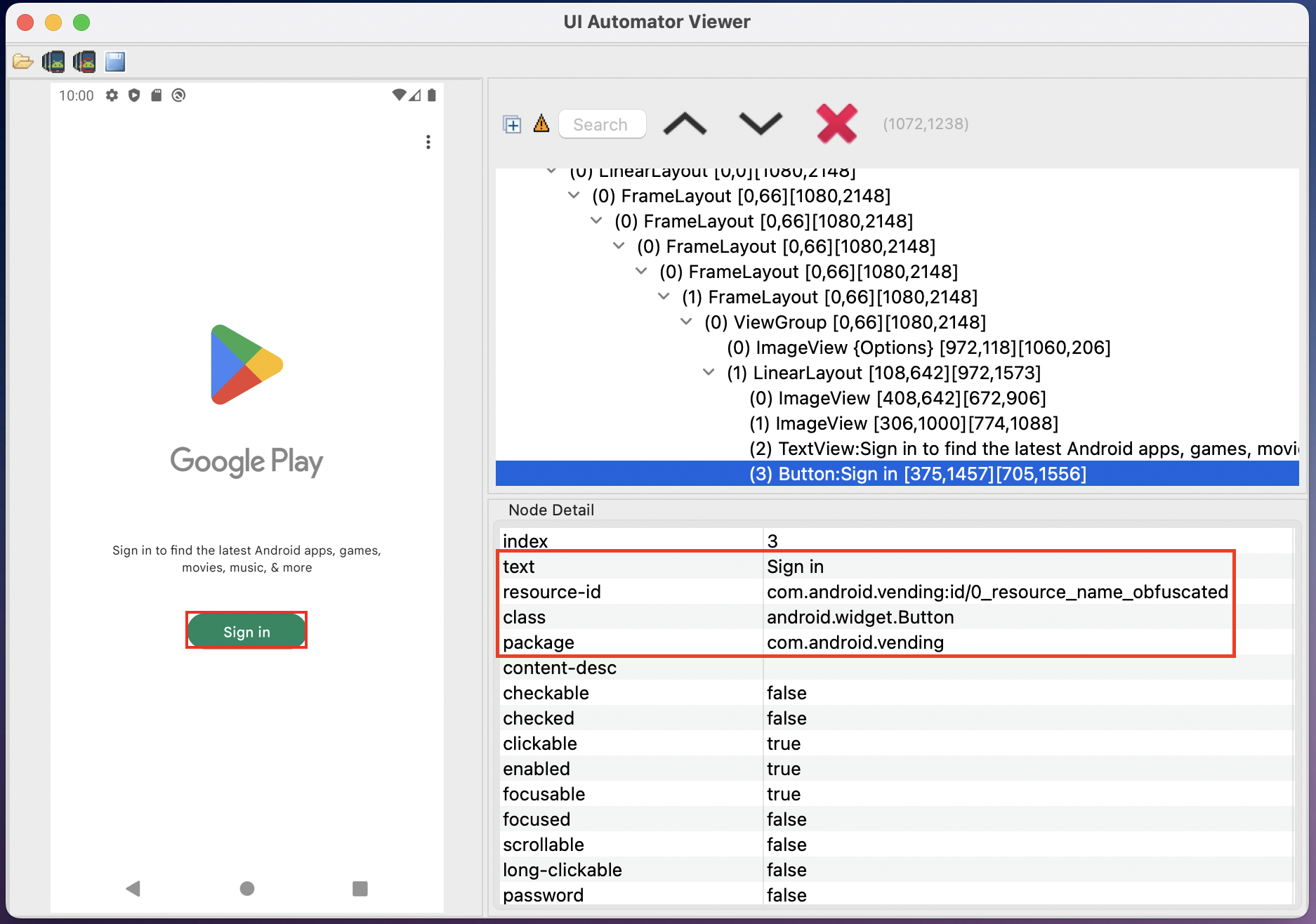Screen dimensions: 1316x924
Task: Click the scrollable property row
Action: coord(896,845)
